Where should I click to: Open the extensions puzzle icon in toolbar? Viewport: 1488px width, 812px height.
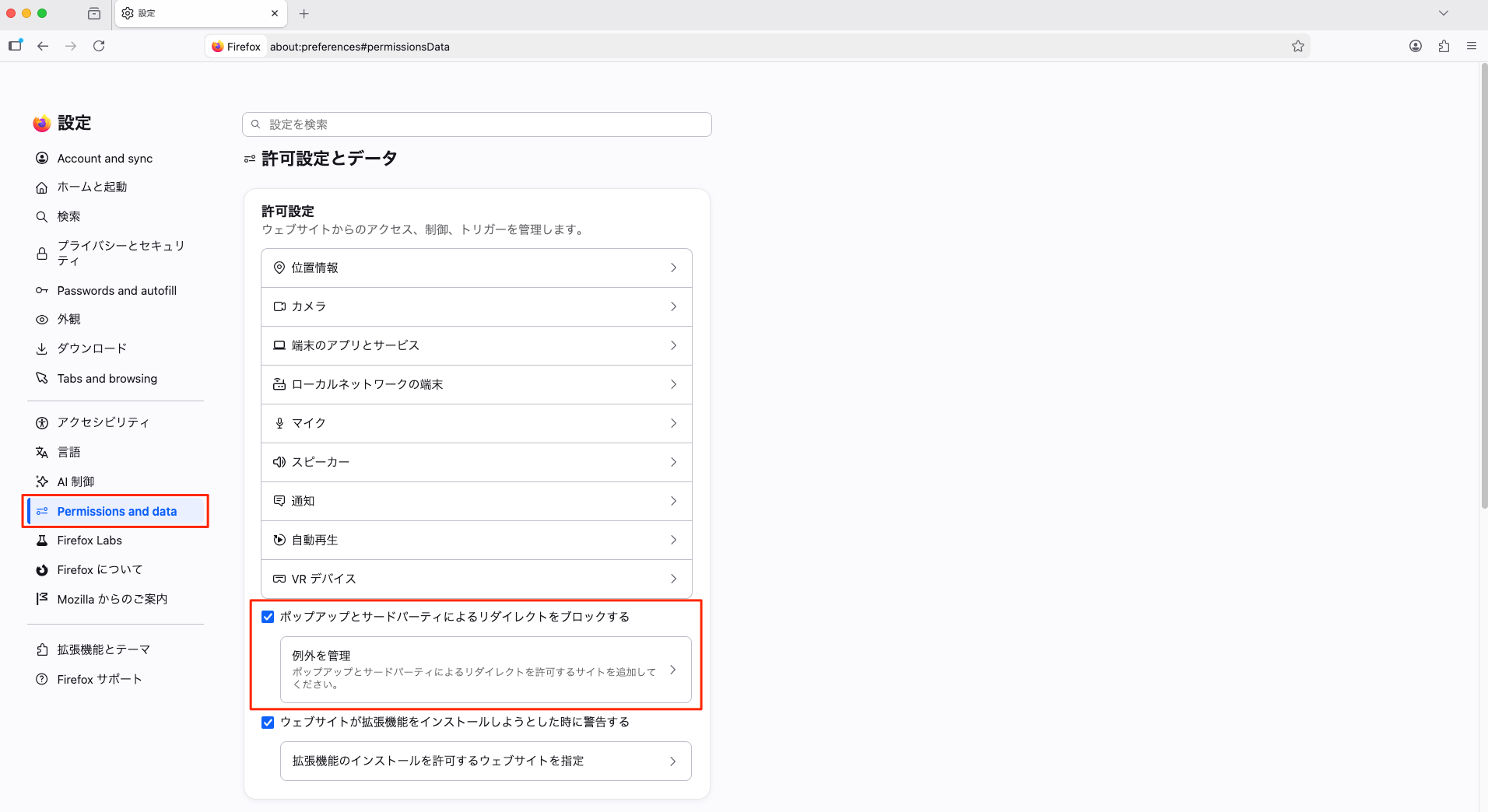1444,46
